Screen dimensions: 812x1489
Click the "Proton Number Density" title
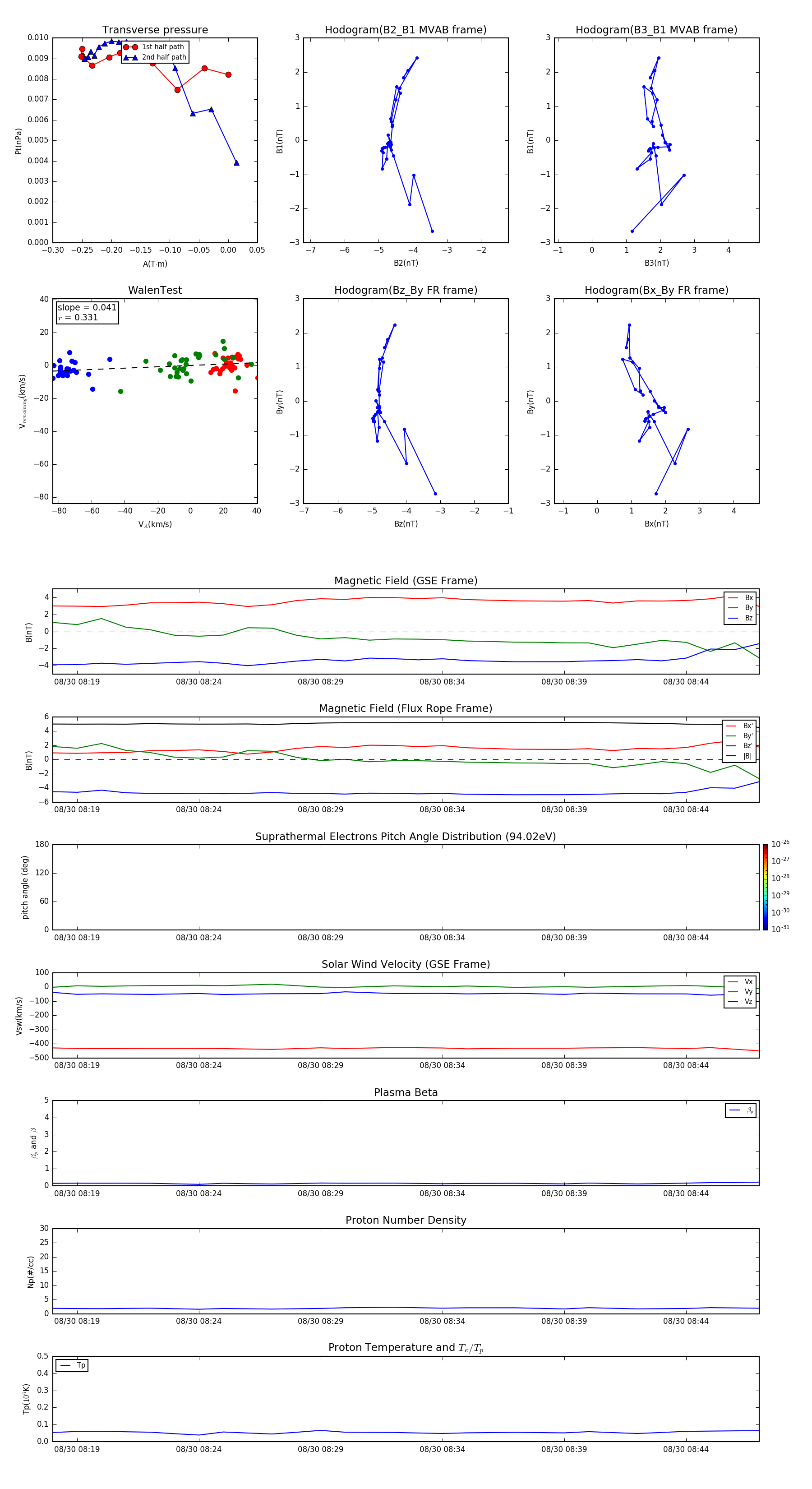tap(406, 1220)
